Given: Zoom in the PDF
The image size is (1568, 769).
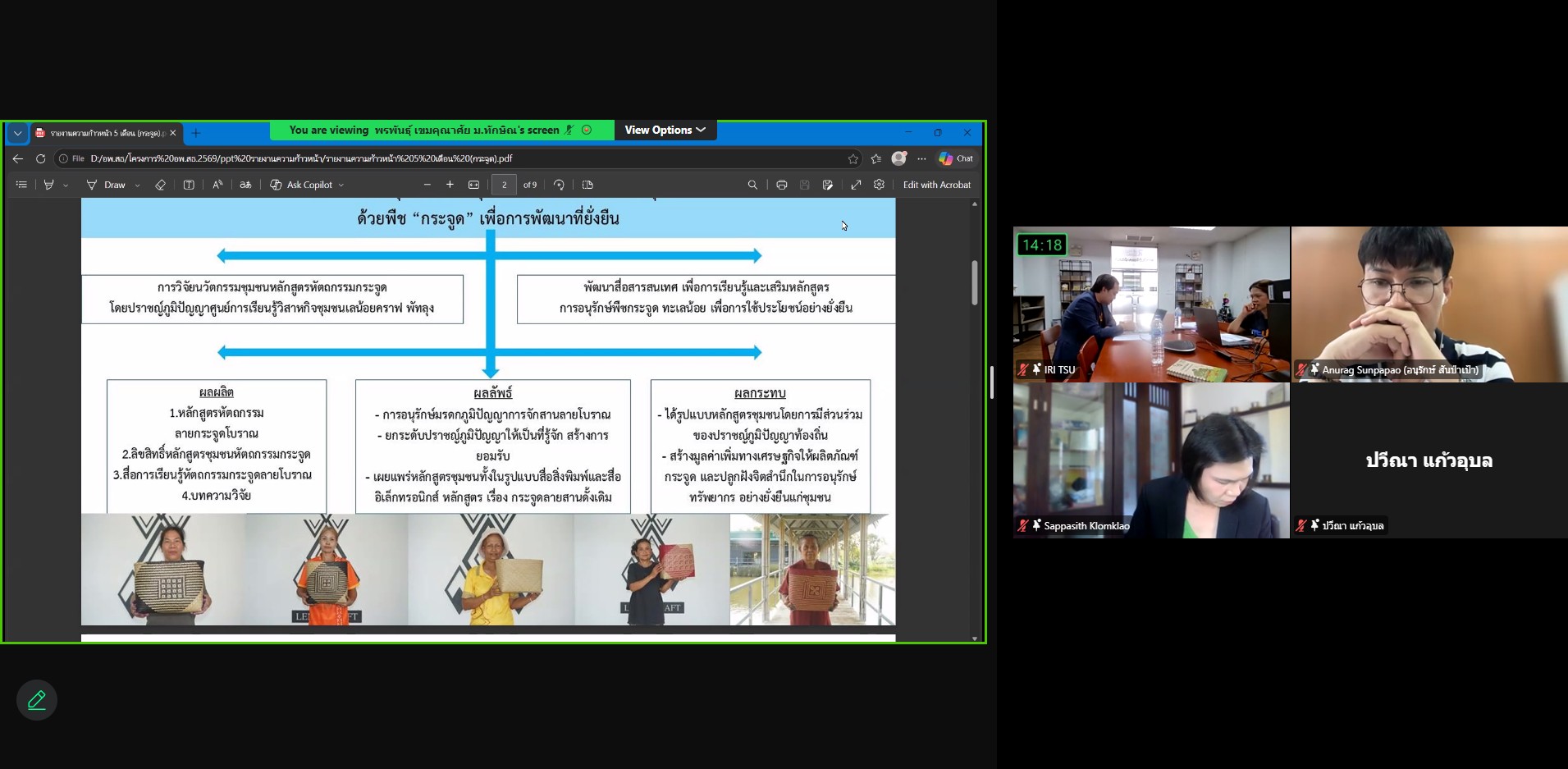Looking at the screenshot, I should (450, 185).
